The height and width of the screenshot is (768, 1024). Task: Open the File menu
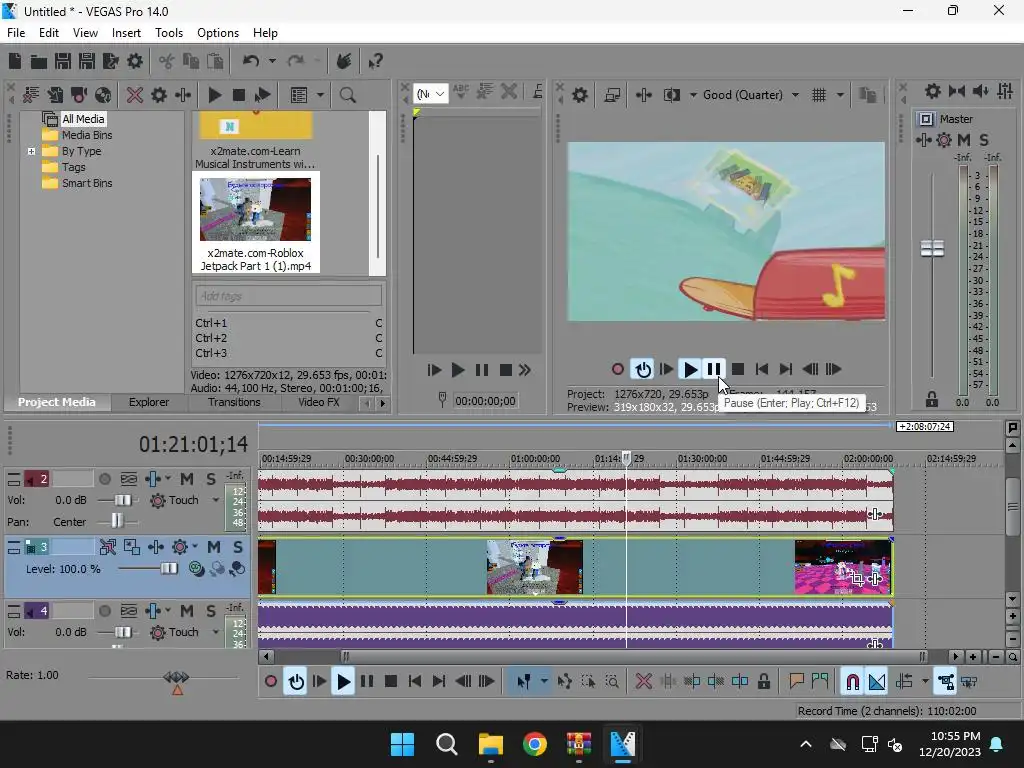tap(16, 33)
